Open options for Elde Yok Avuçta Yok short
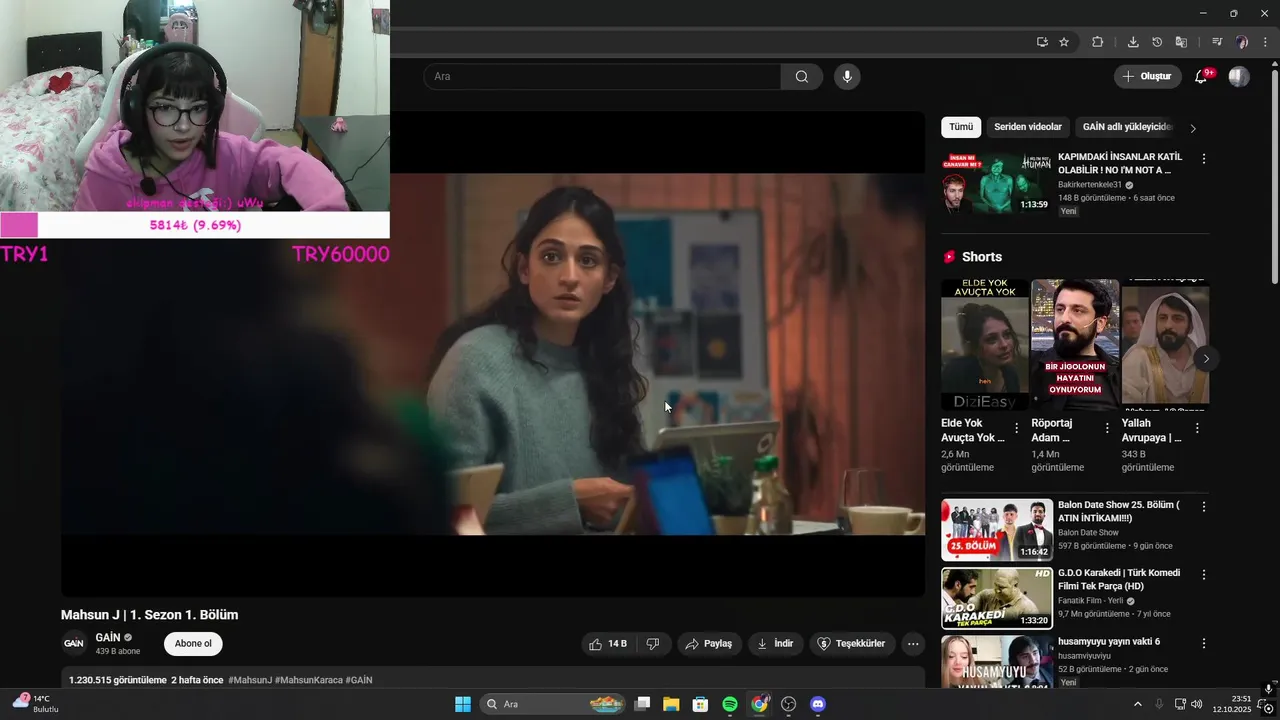Viewport: 1280px width, 720px height. pyautogui.click(x=1017, y=428)
